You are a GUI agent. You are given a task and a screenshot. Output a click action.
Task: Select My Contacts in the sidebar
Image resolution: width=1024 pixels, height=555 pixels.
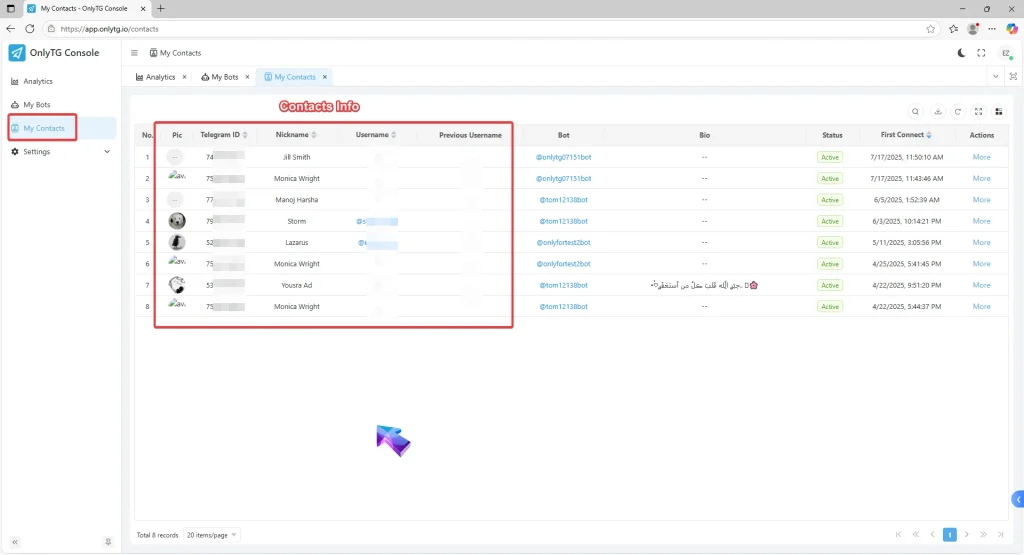tap(44, 128)
